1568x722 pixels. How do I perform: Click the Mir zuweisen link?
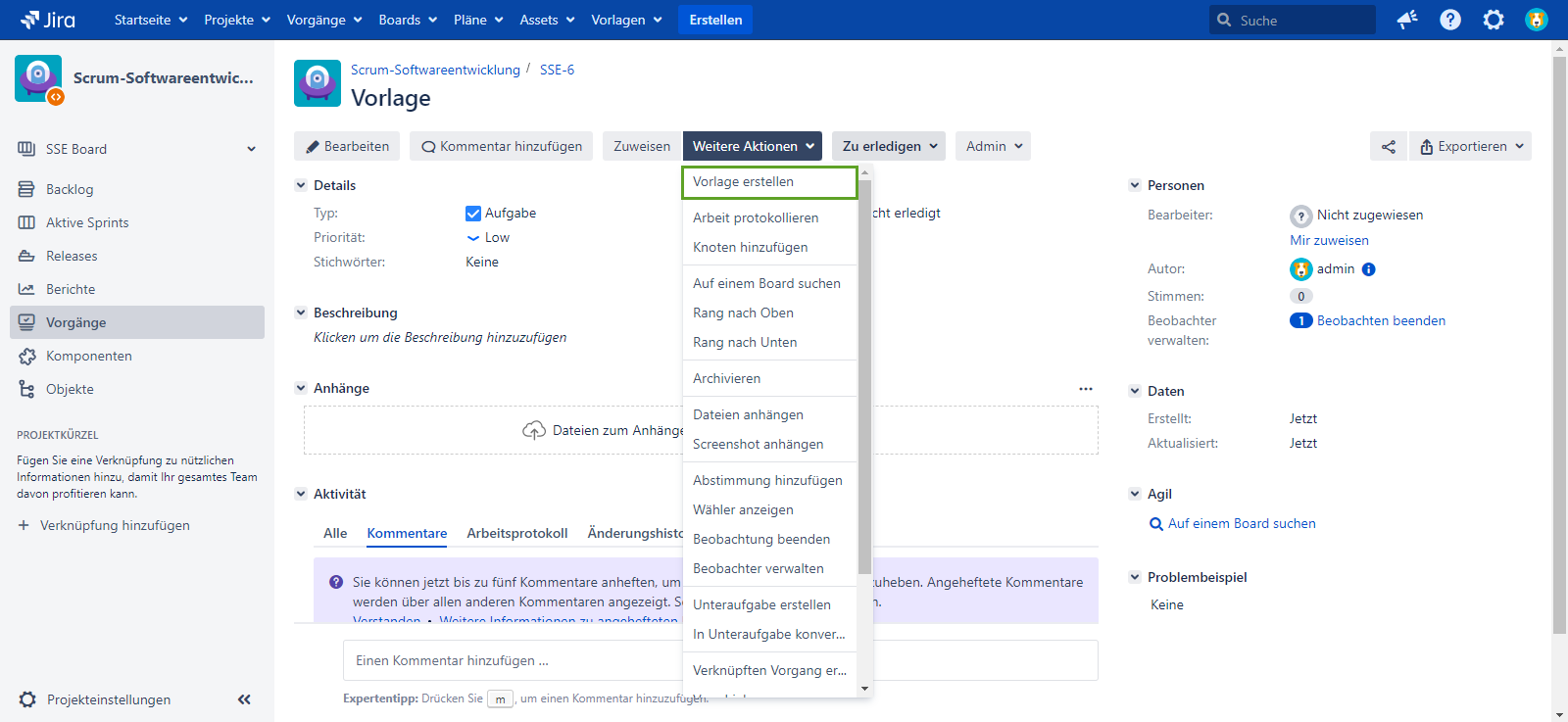coord(1329,241)
